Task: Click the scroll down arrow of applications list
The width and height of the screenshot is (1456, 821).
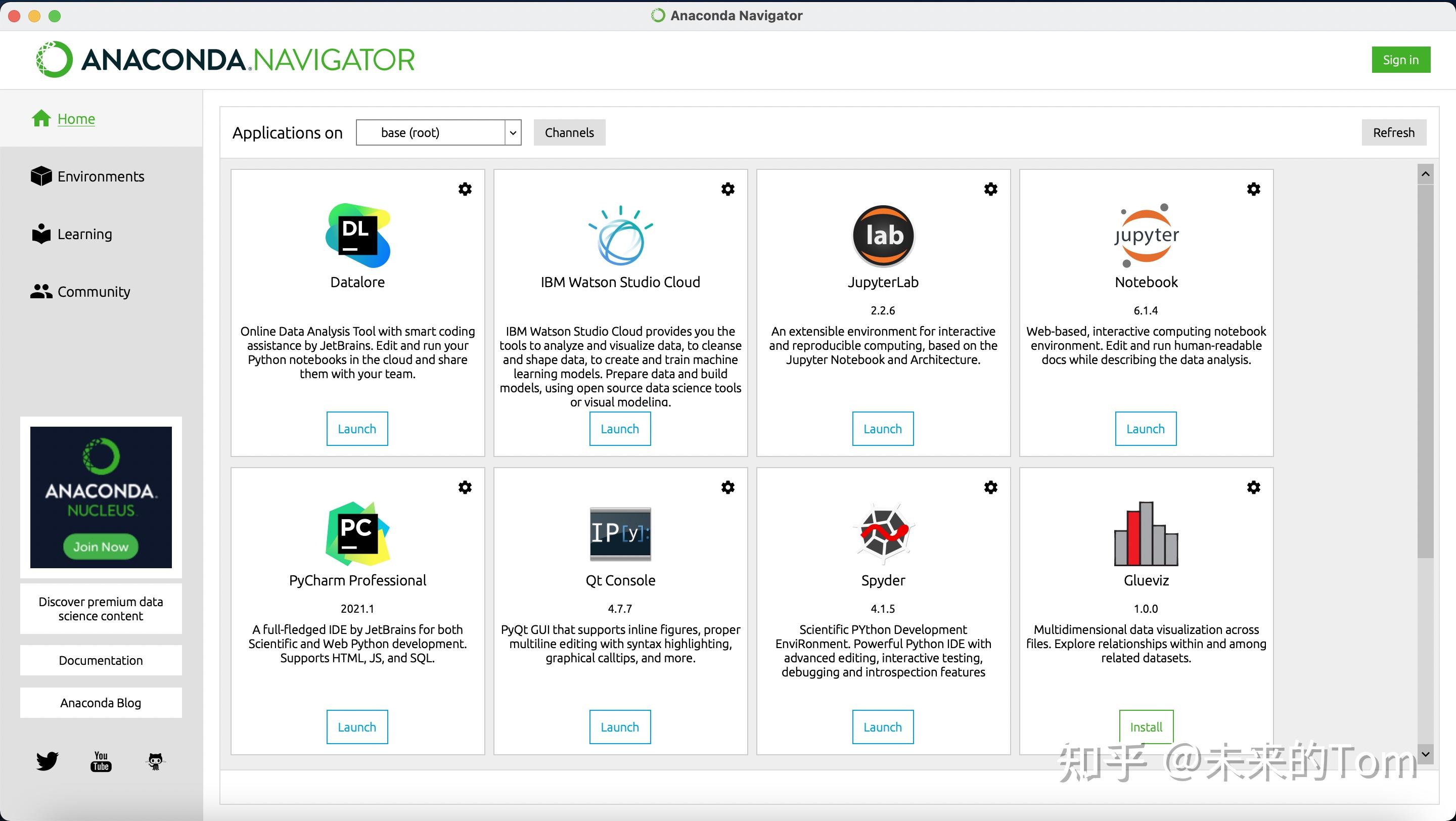Action: tap(1425, 754)
